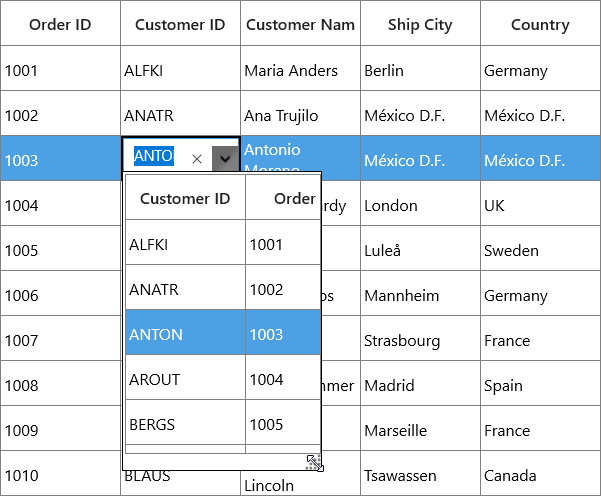Click the Tsawassen ship city cell
Viewport: 601px width, 496px height.
[420, 475]
